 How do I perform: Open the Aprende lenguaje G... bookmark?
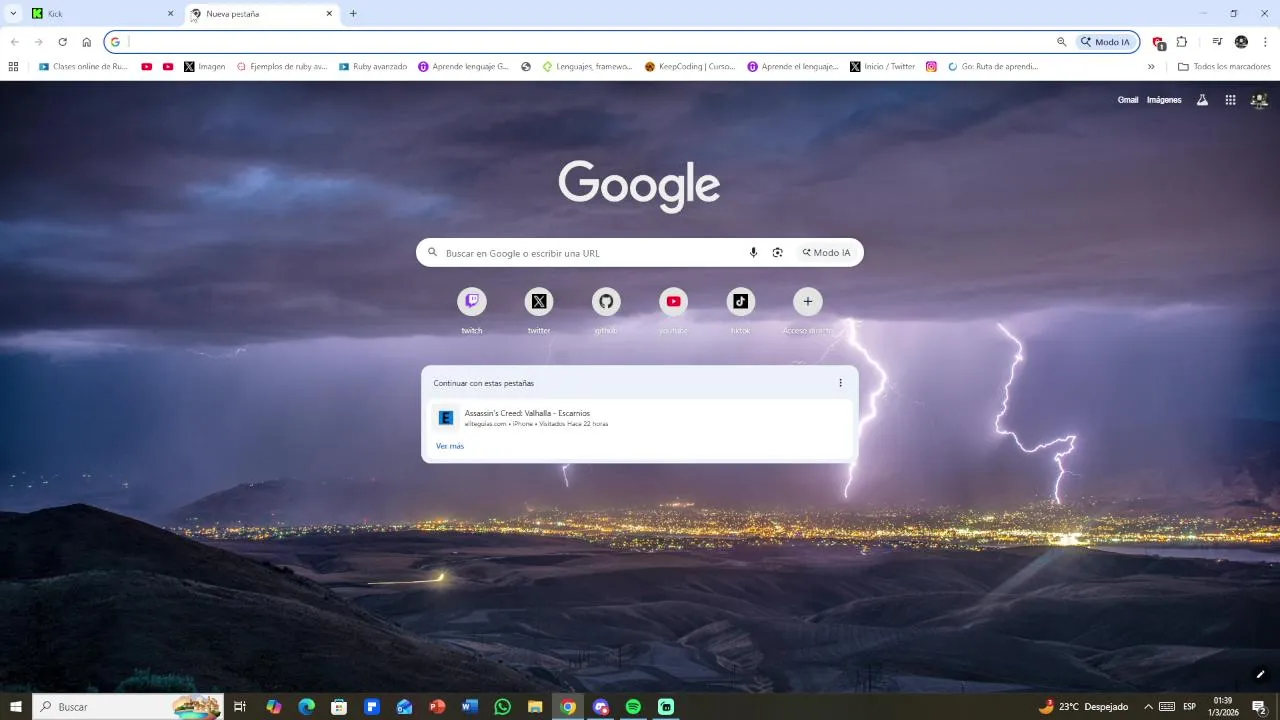(463, 67)
